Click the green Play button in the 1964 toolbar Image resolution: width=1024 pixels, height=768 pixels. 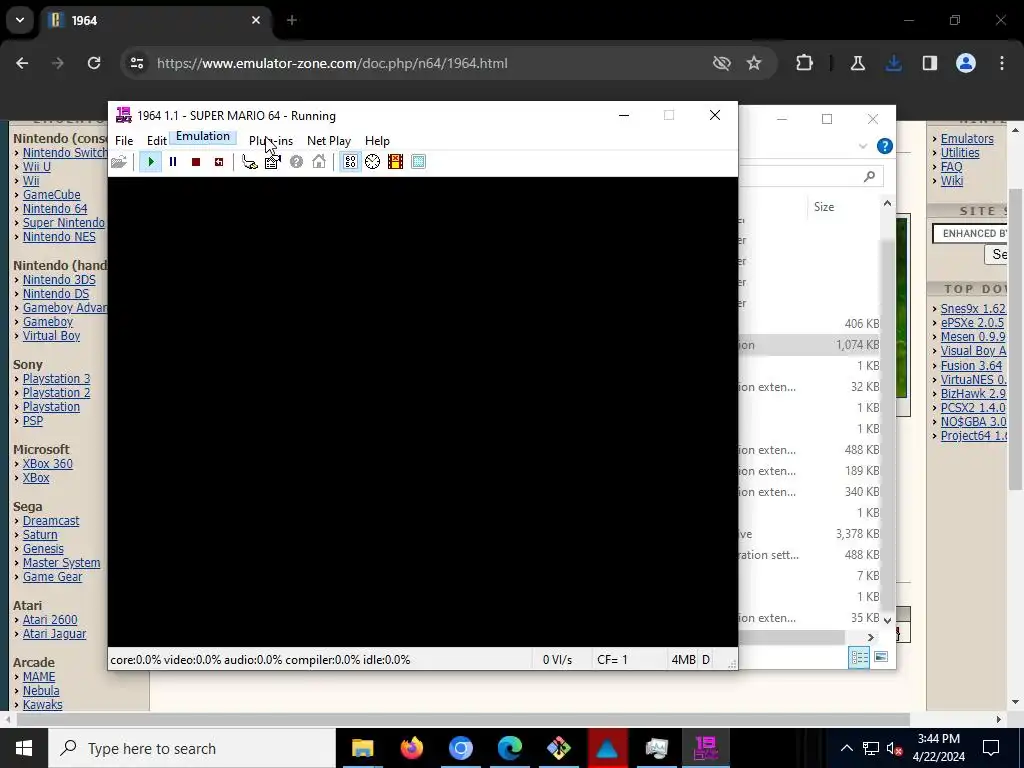pyautogui.click(x=151, y=162)
